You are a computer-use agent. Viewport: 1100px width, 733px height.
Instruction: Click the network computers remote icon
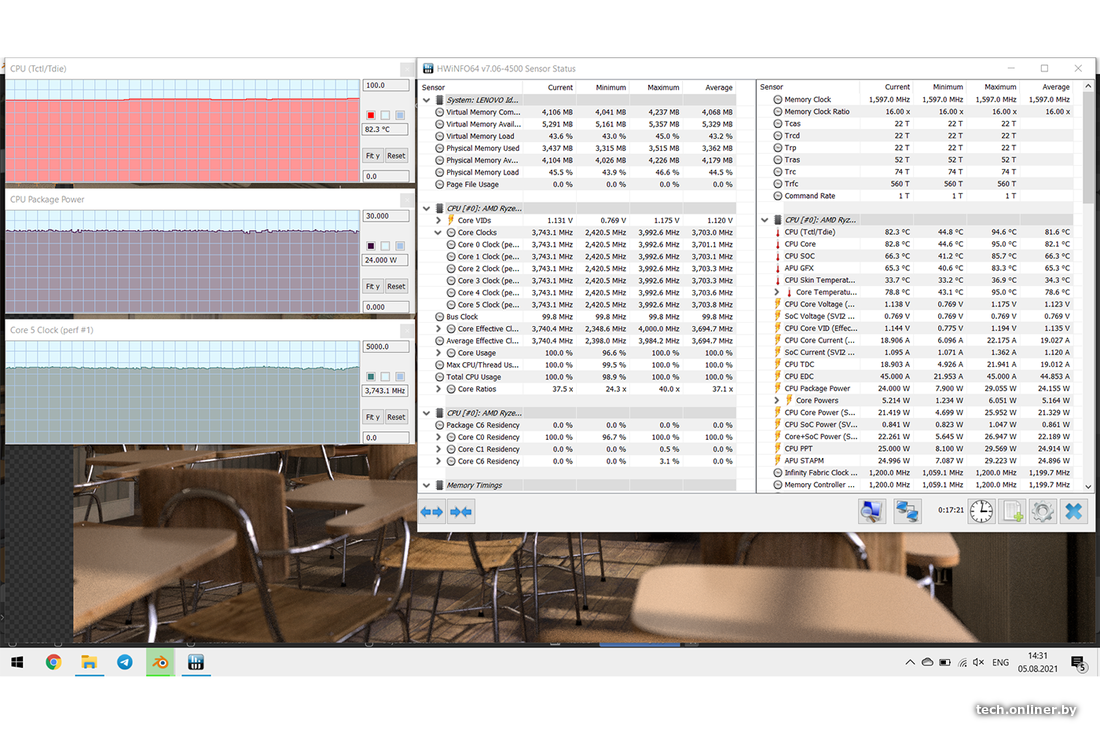(907, 511)
